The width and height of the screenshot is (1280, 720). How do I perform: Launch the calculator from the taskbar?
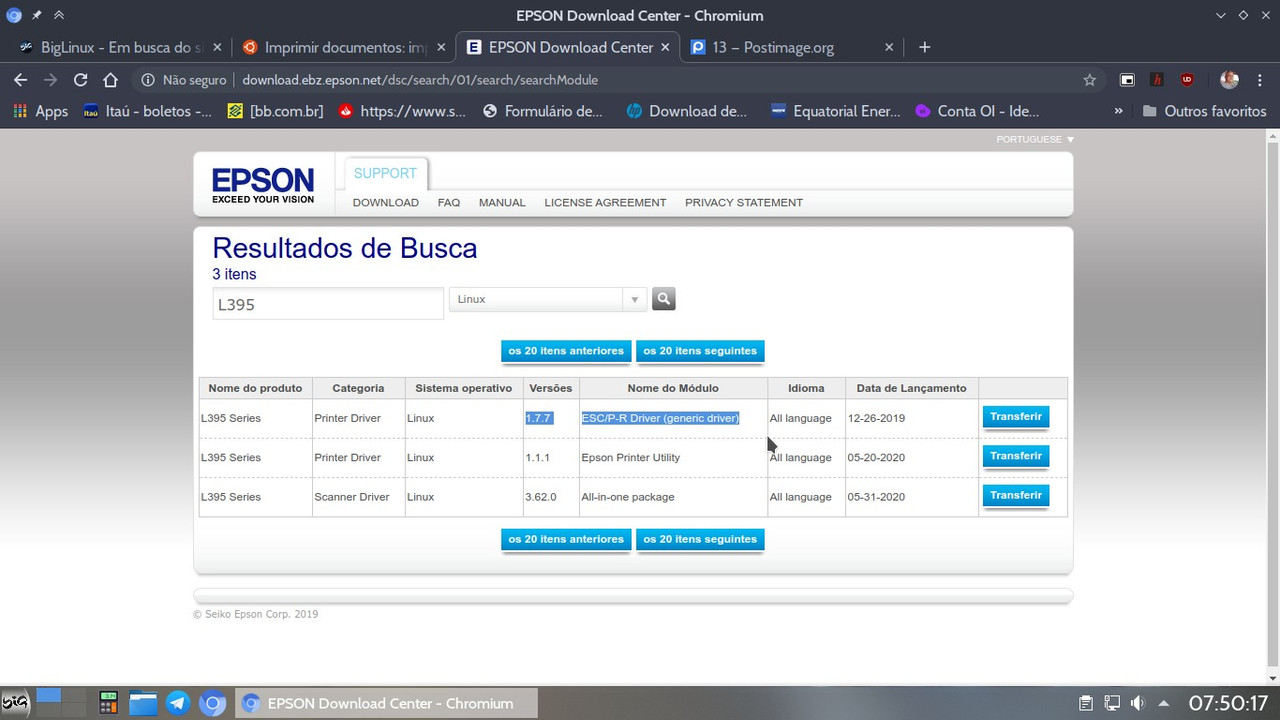pos(108,703)
